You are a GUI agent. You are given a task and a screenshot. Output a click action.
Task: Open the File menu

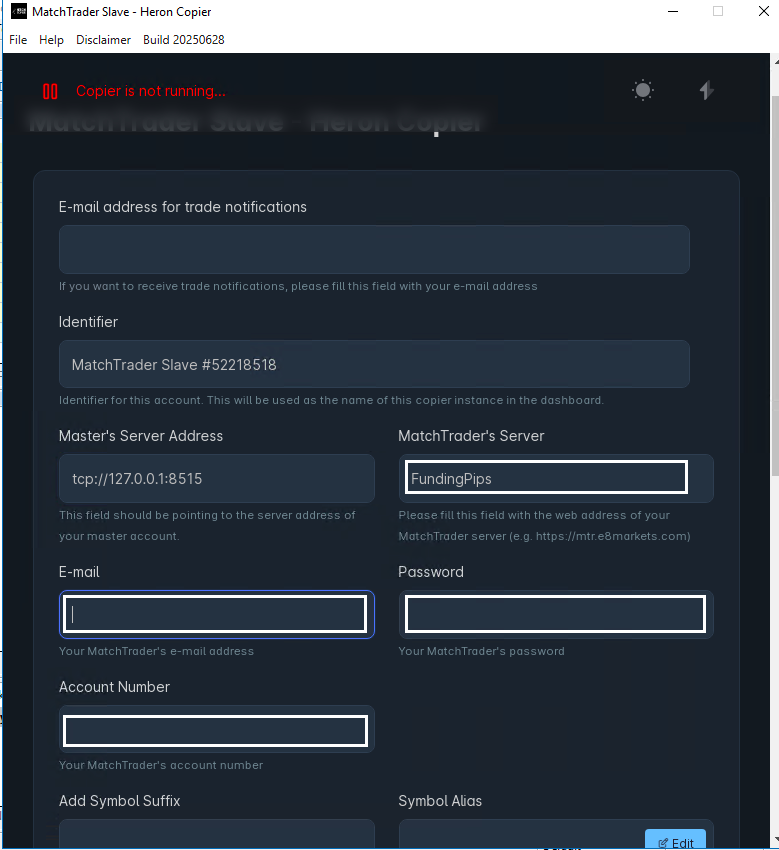[x=18, y=40]
